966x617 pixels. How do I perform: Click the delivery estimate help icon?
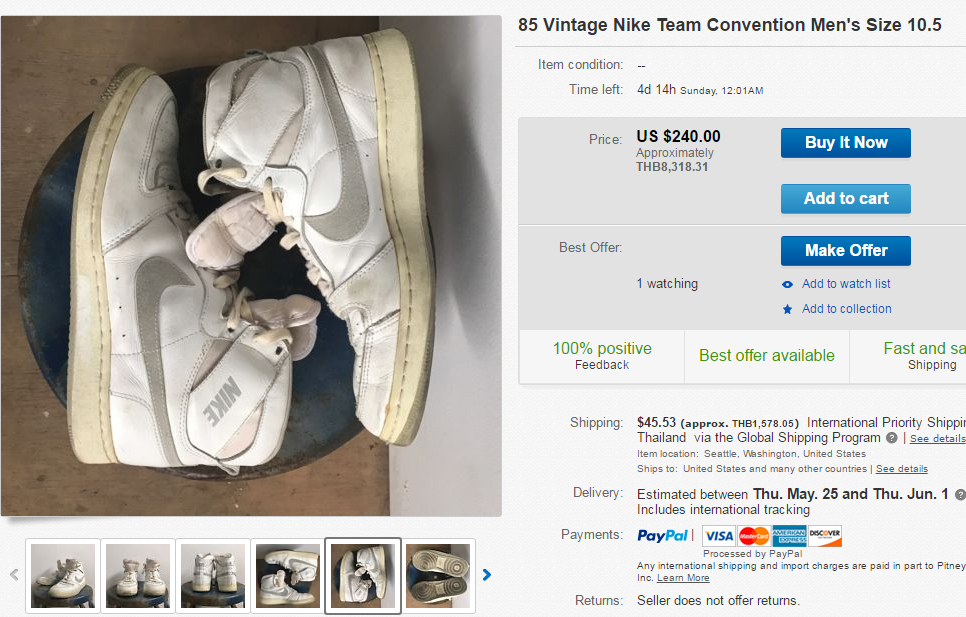[x=960, y=495]
